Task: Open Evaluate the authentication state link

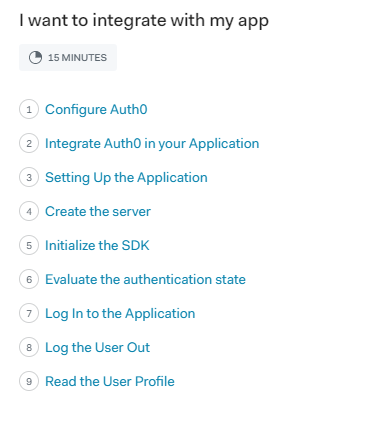Action: coord(145,279)
